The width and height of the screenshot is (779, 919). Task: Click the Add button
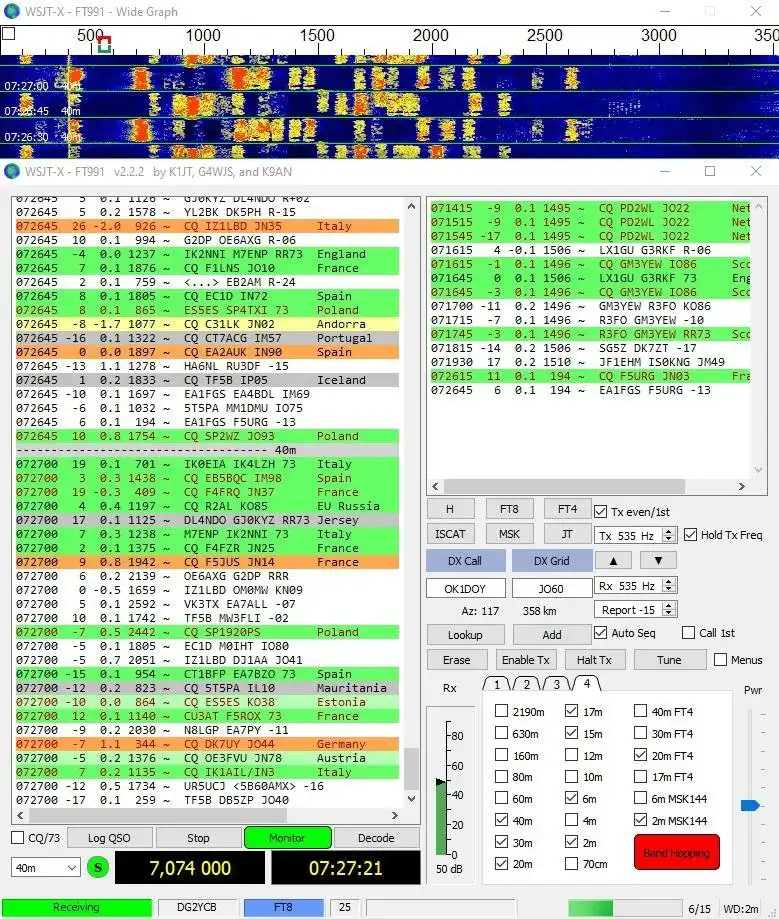(x=552, y=635)
